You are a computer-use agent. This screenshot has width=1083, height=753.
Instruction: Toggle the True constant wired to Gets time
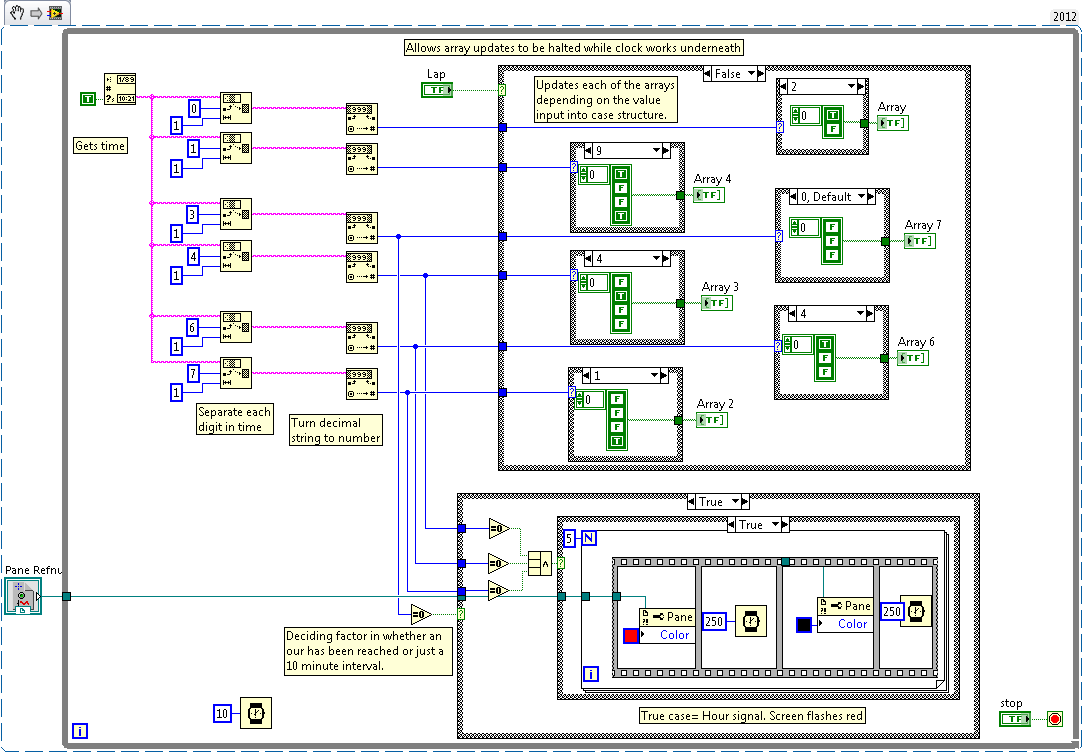click(87, 99)
